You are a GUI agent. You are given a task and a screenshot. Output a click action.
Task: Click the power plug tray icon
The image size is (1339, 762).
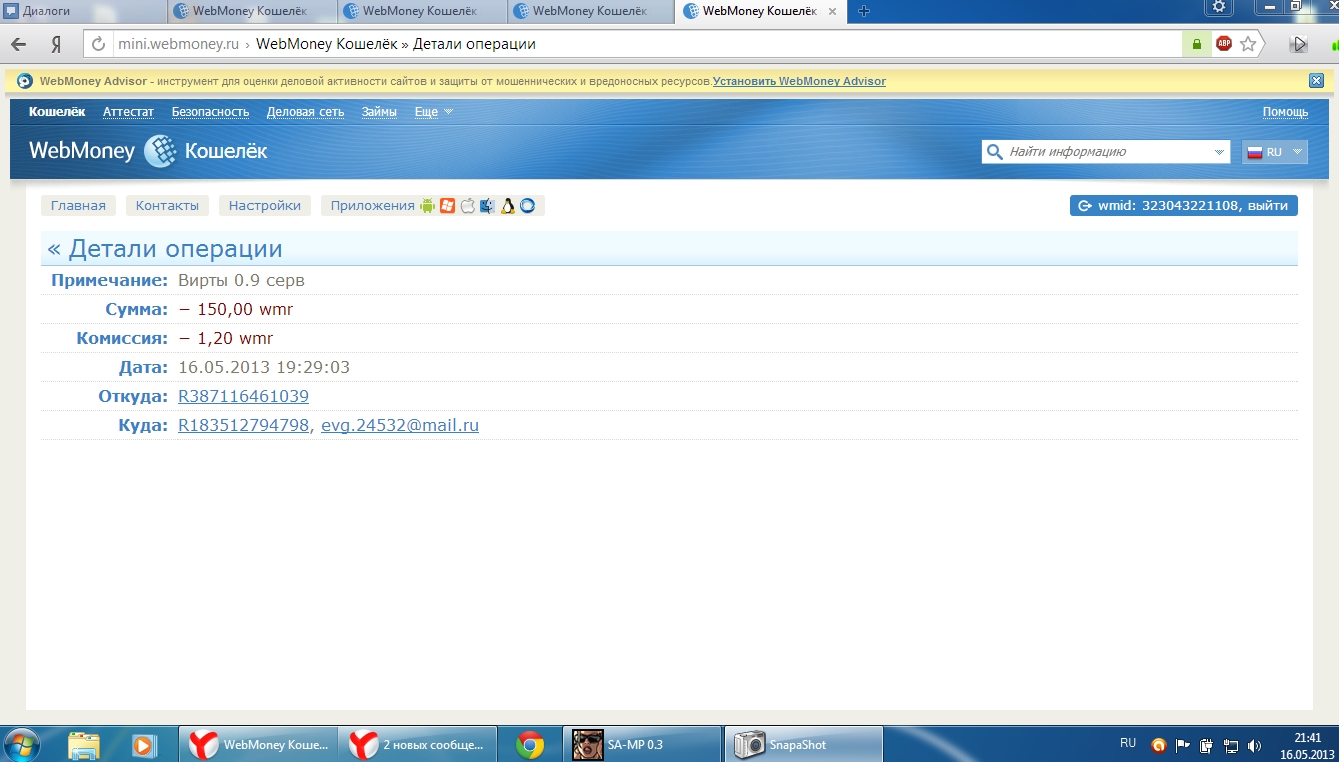1207,745
